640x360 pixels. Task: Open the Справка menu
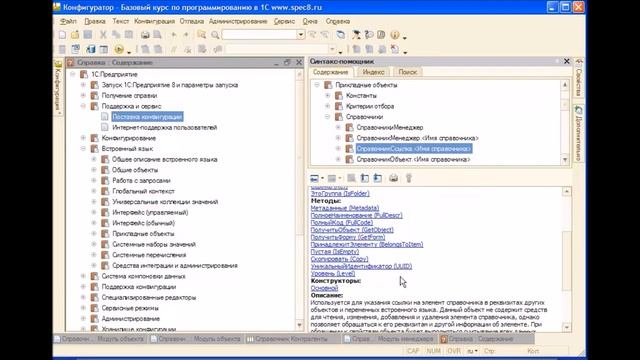pyautogui.click(x=338, y=21)
